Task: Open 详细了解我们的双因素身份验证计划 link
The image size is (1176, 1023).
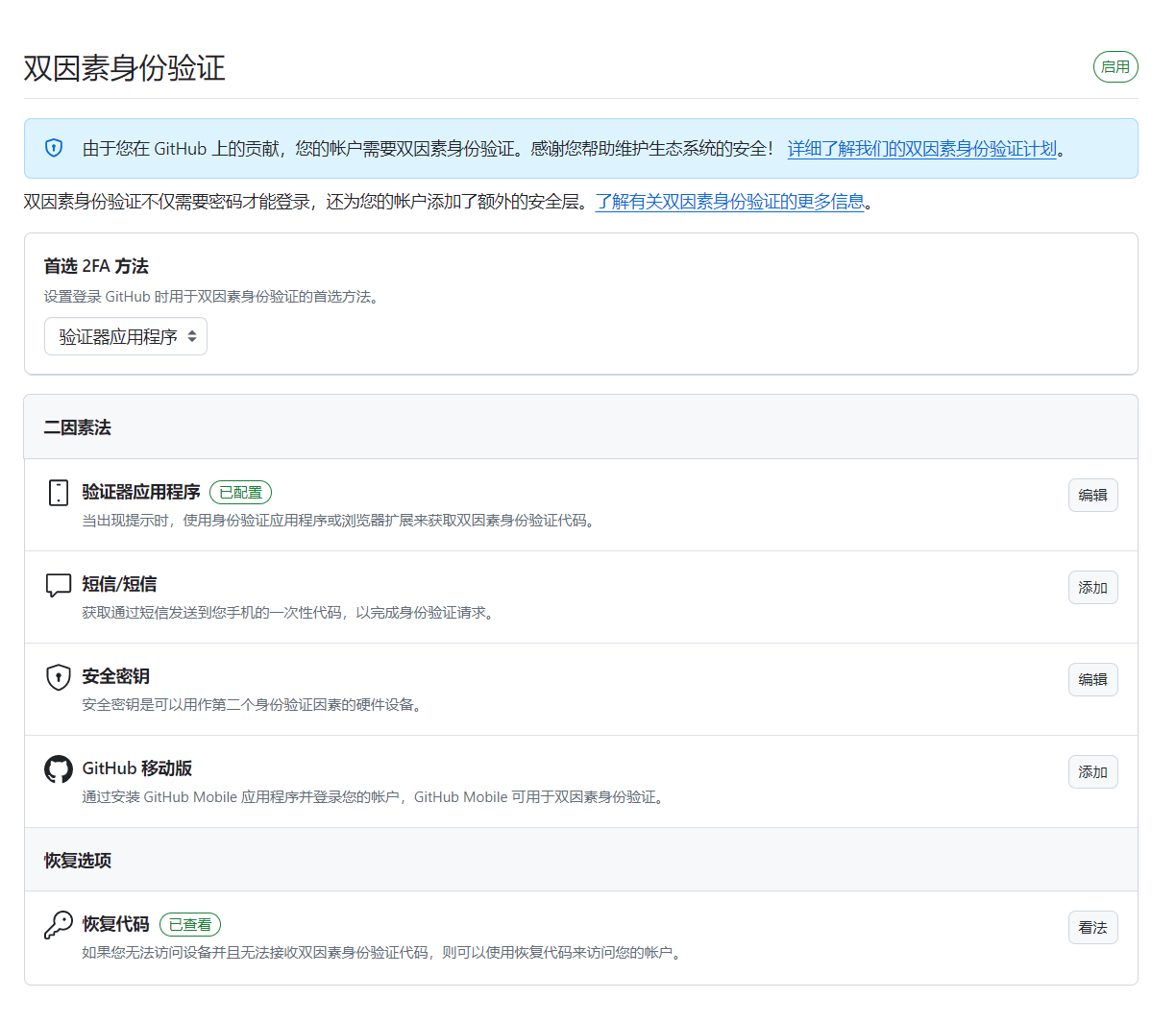Action: tap(922, 148)
